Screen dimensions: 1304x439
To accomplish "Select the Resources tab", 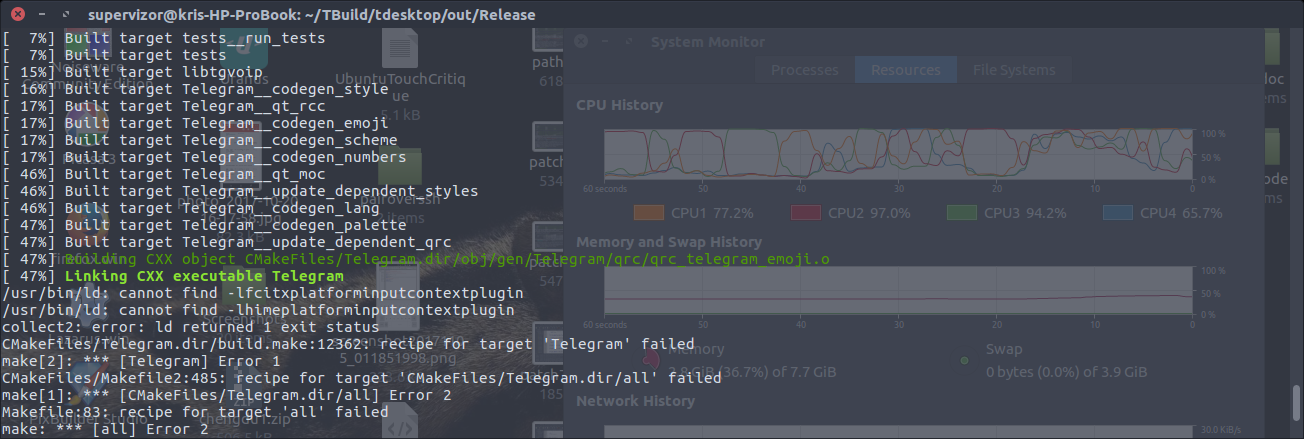I will (x=905, y=70).
